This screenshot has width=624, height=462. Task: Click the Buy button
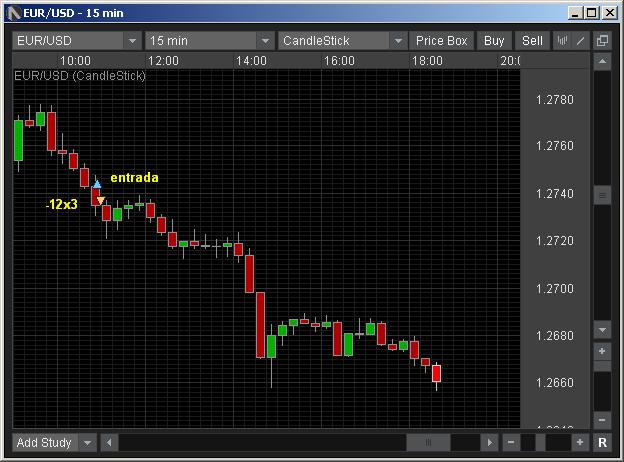[494, 41]
